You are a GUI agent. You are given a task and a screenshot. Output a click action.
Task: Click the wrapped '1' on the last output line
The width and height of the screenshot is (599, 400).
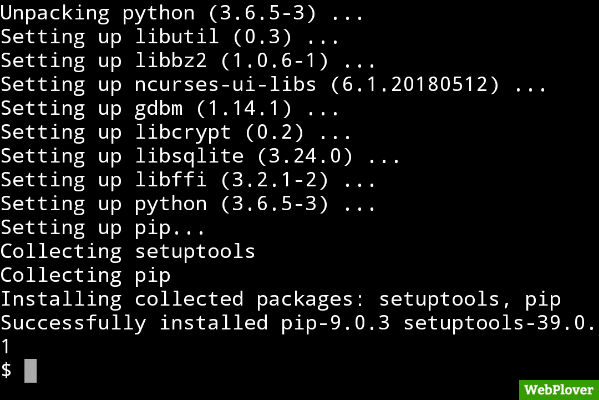click(x=5, y=347)
